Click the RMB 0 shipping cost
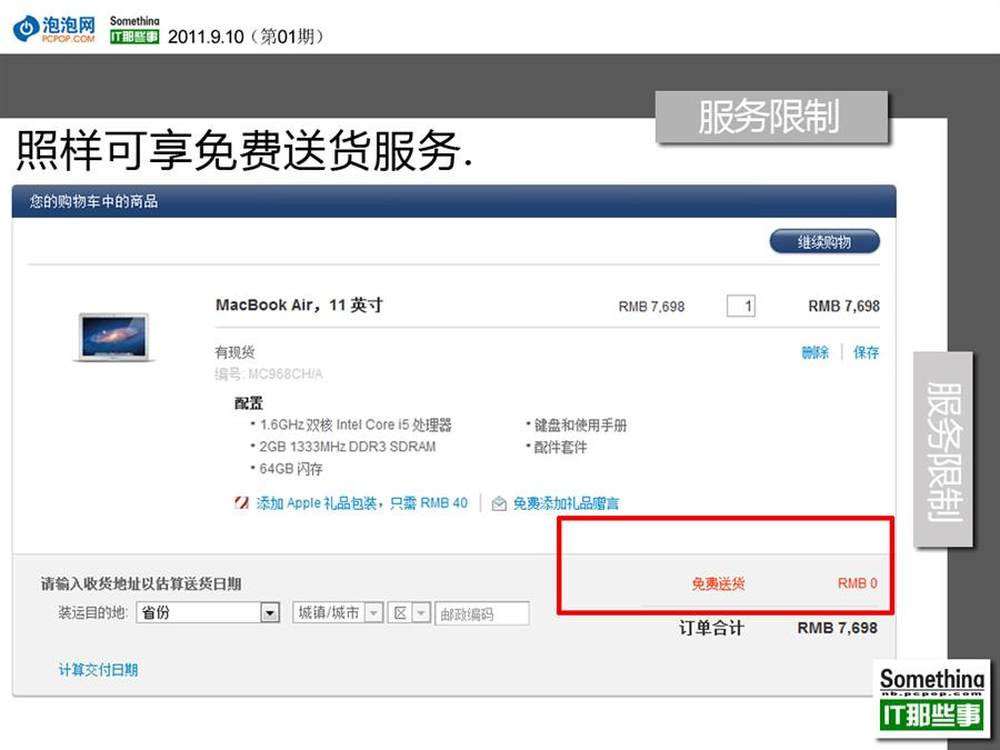Screen dimensions: 1000x750 pyautogui.click(x=857, y=583)
